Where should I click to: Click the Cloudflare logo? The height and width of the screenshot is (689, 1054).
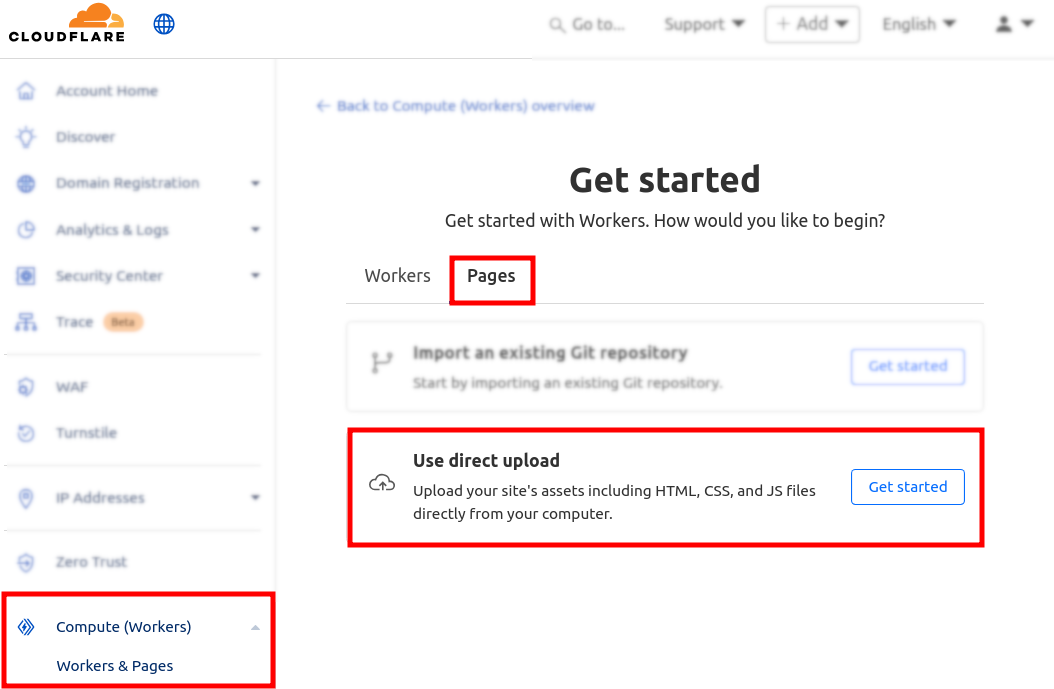click(67, 24)
